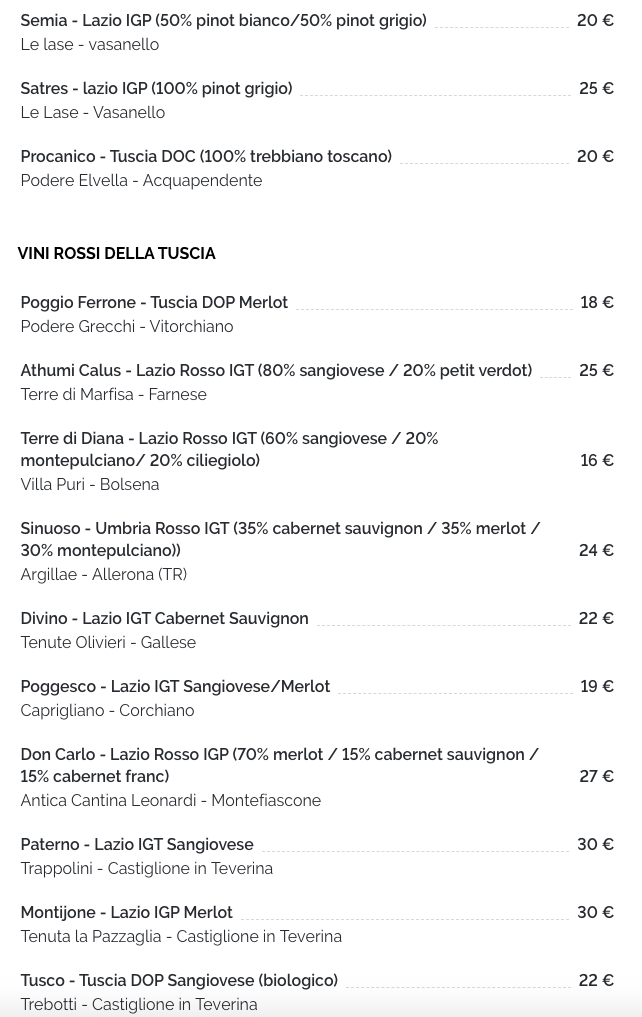Viewport: 642px width, 1017px height.
Task: Click Paterno Lazio IGT Sangiovese title
Action: coord(137,844)
